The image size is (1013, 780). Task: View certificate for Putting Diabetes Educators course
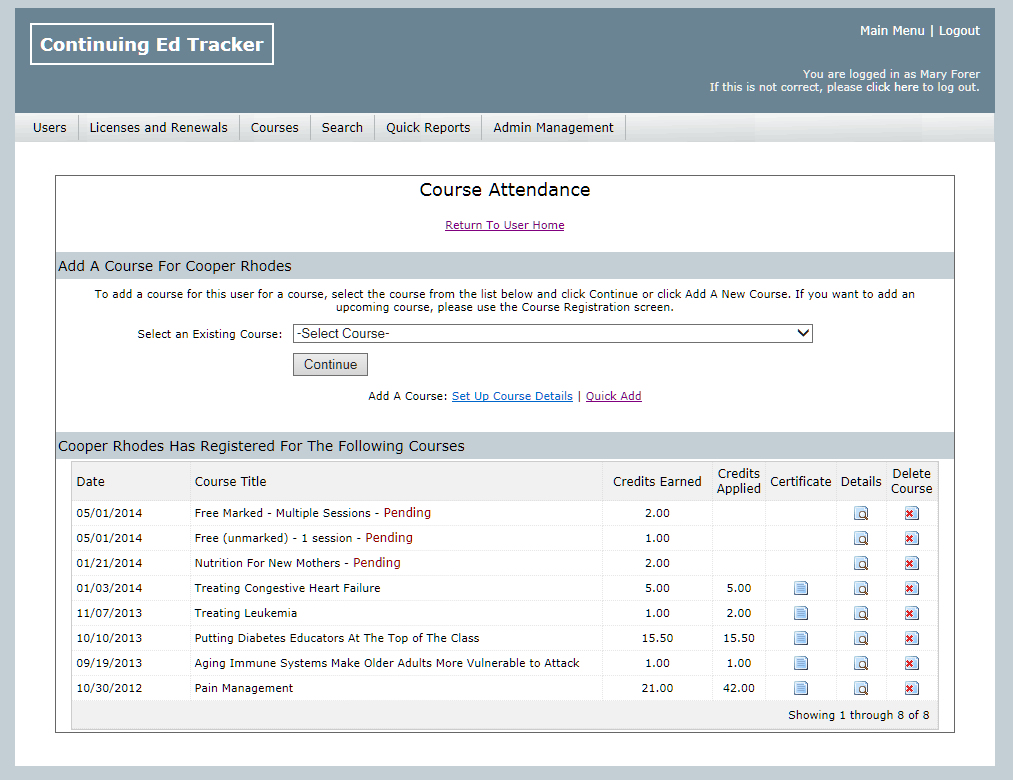click(800, 638)
